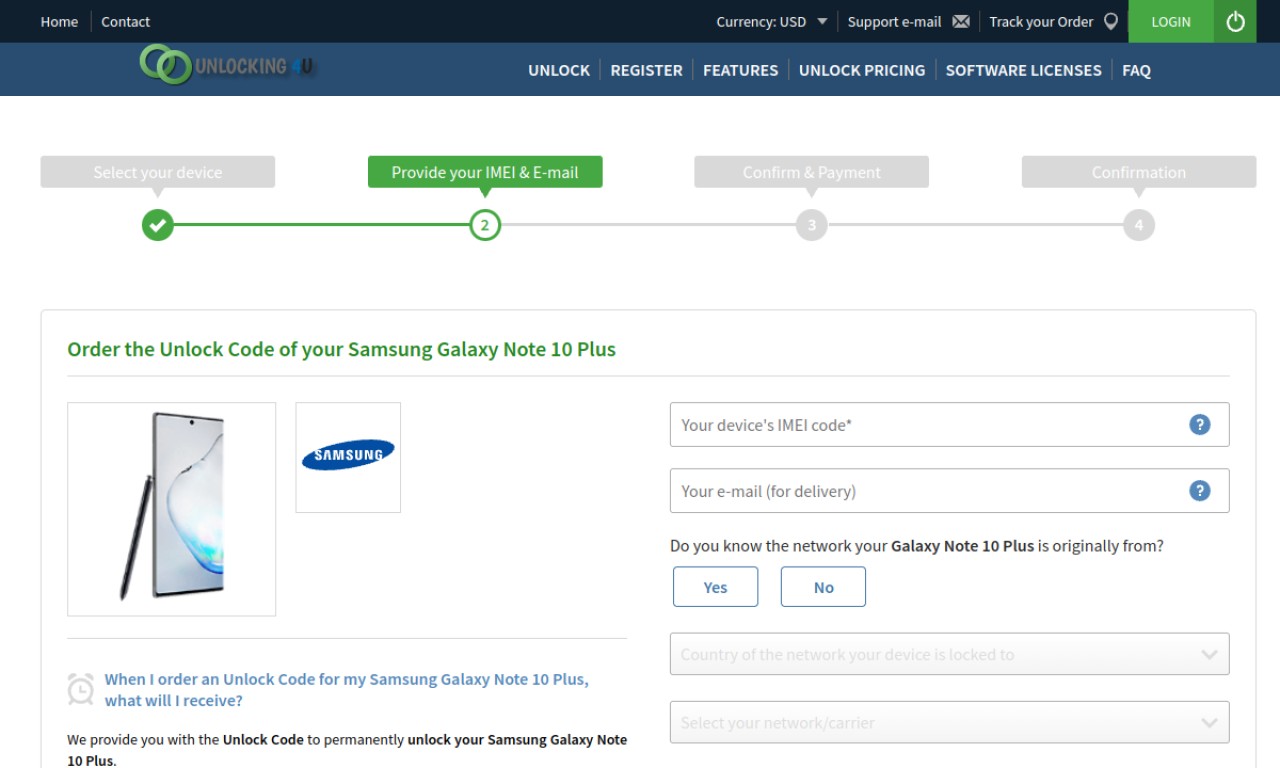This screenshot has height=768, width=1280.
Task: Click the location pin icon by Track your Order
Action: point(1110,21)
